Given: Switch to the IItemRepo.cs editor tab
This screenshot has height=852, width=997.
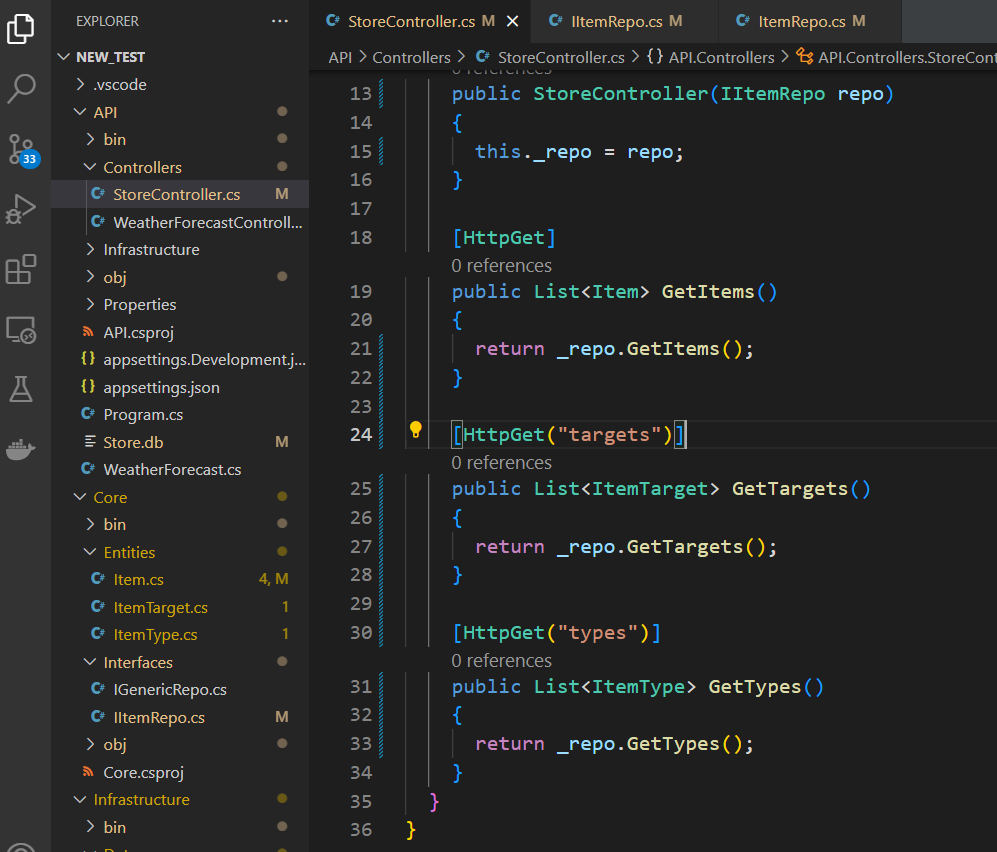Looking at the screenshot, I should pos(623,22).
